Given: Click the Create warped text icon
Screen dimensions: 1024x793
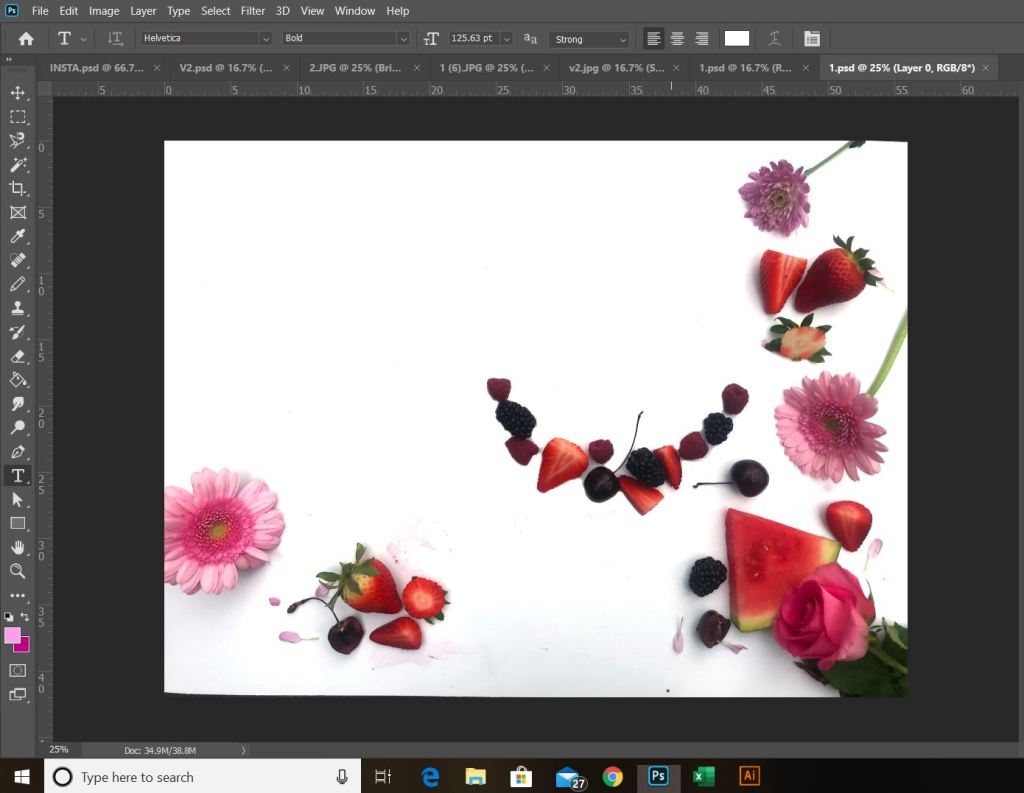Looking at the screenshot, I should 774,39.
